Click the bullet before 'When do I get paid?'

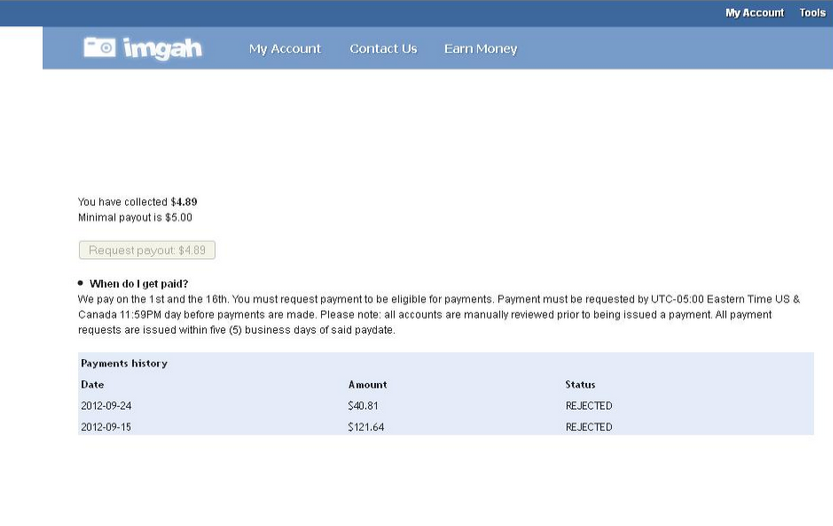tap(80, 283)
